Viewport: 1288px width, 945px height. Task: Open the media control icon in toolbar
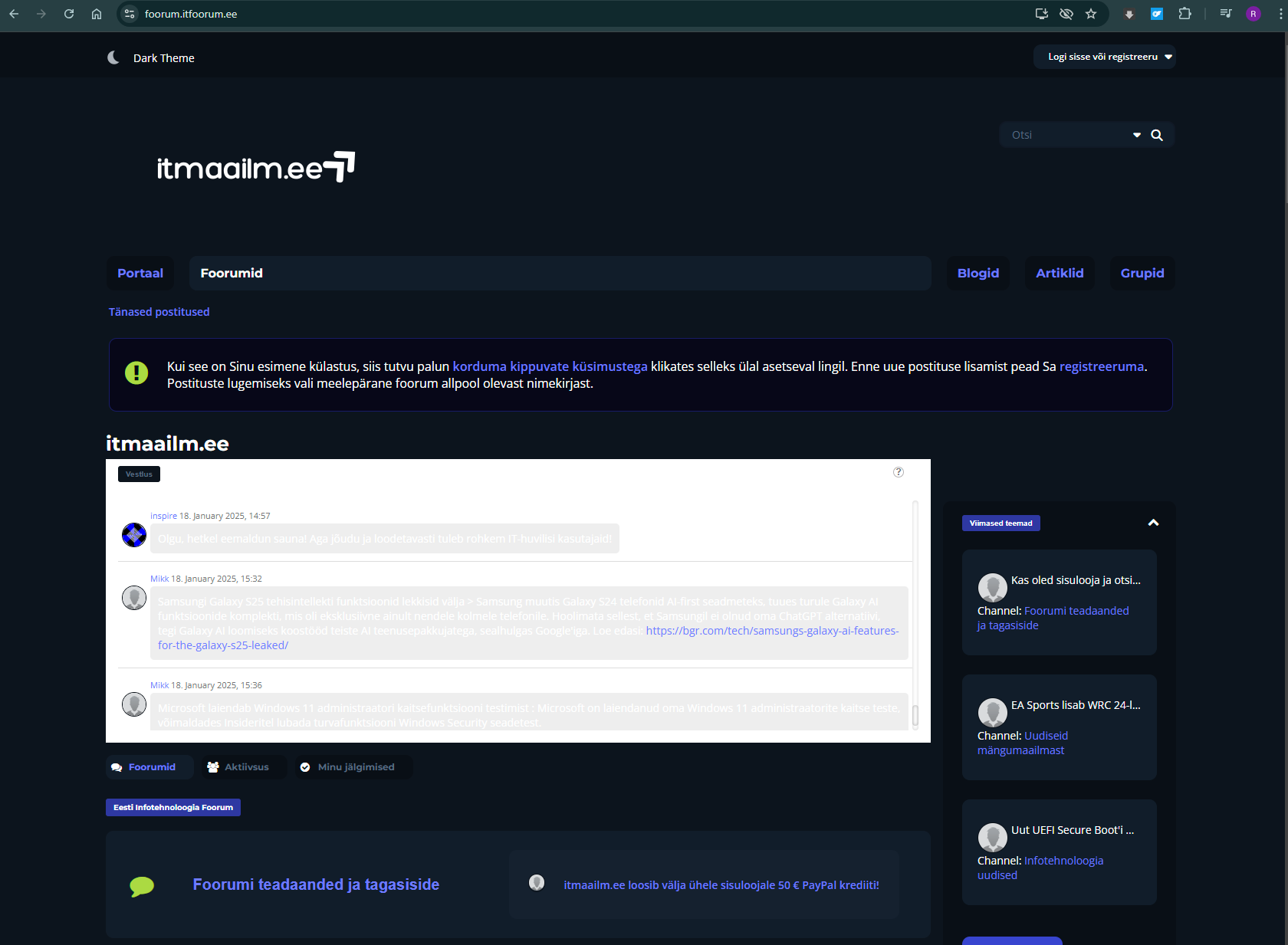(x=1225, y=14)
